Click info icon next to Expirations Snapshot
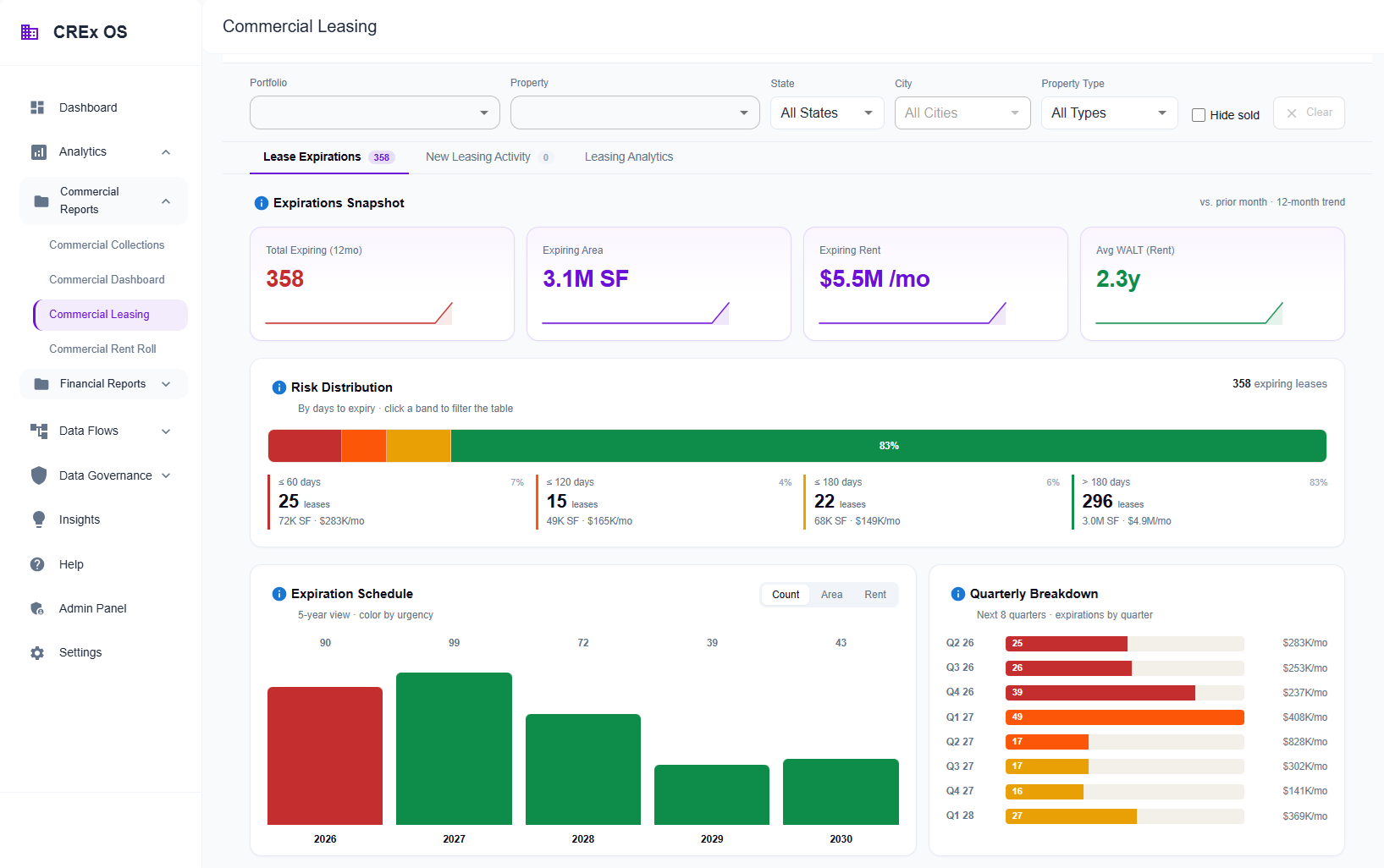Image resolution: width=1384 pixels, height=868 pixels. point(262,203)
